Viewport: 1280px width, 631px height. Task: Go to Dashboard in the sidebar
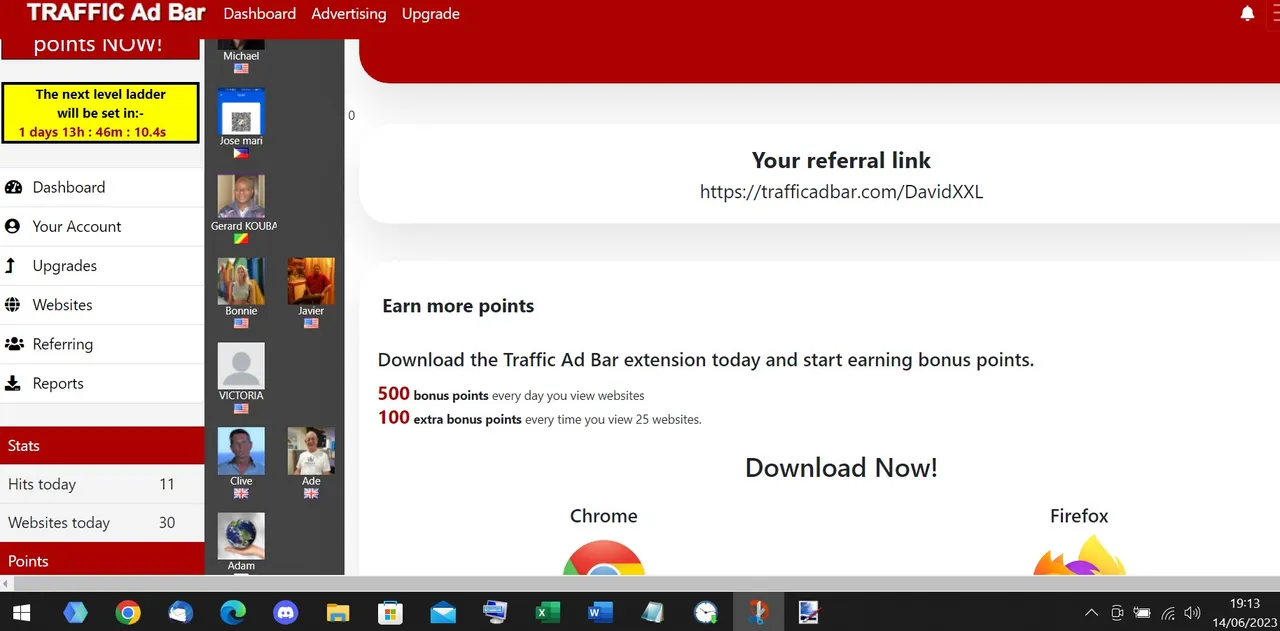[102, 187]
